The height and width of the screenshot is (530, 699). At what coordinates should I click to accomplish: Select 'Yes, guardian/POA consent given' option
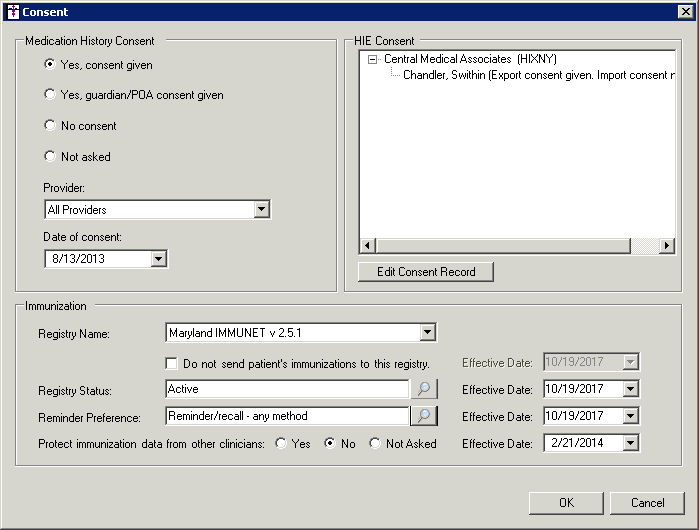coord(50,95)
